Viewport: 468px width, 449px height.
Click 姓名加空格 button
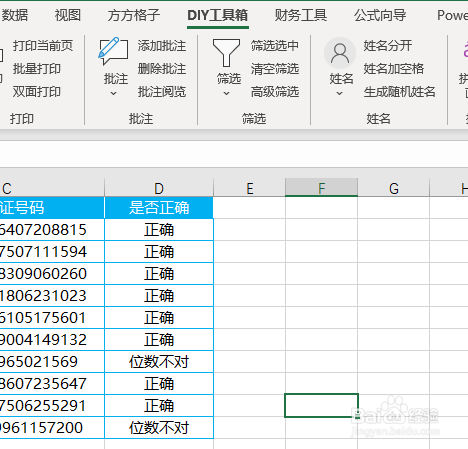coord(394,69)
